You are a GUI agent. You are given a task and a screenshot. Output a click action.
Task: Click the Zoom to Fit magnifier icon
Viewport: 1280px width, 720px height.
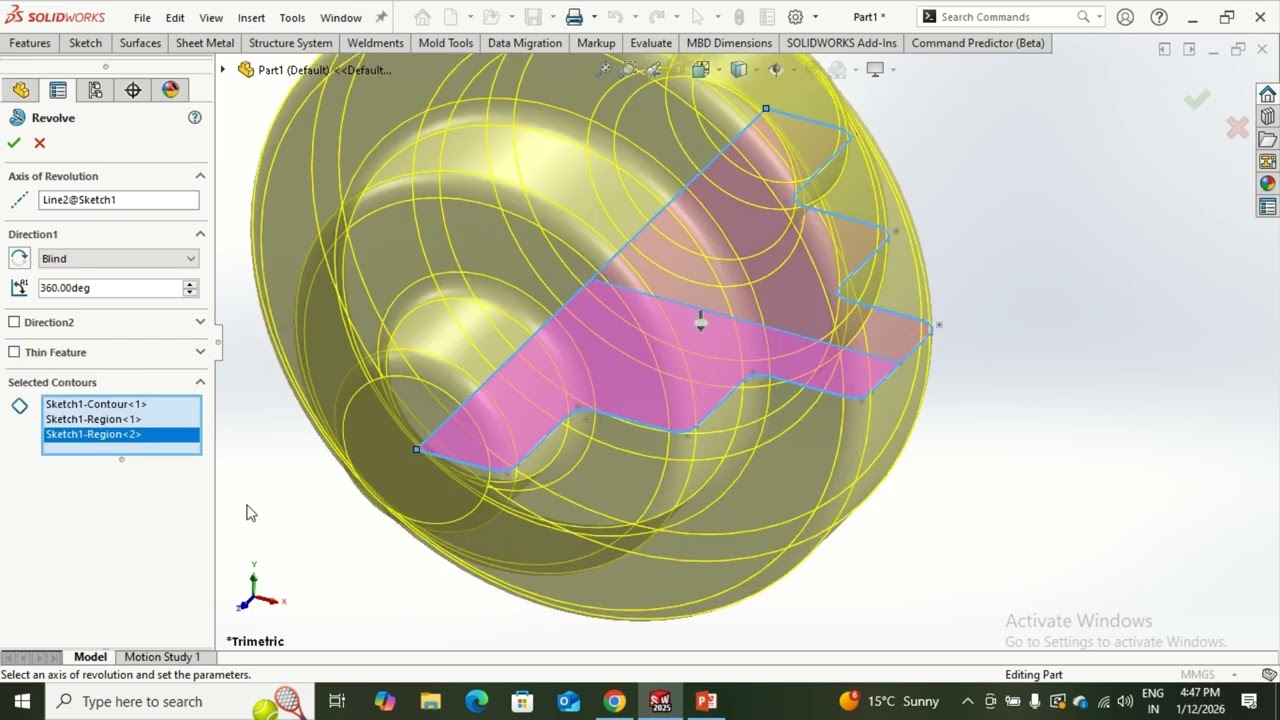[604, 69]
